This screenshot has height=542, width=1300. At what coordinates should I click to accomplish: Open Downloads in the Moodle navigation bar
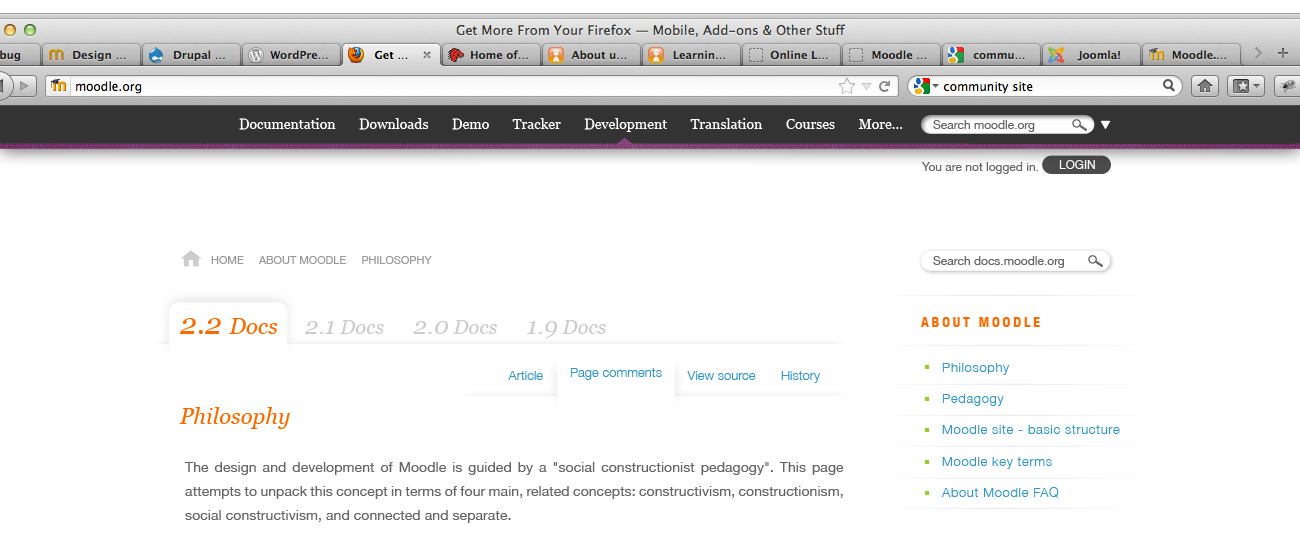[x=394, y=124]
